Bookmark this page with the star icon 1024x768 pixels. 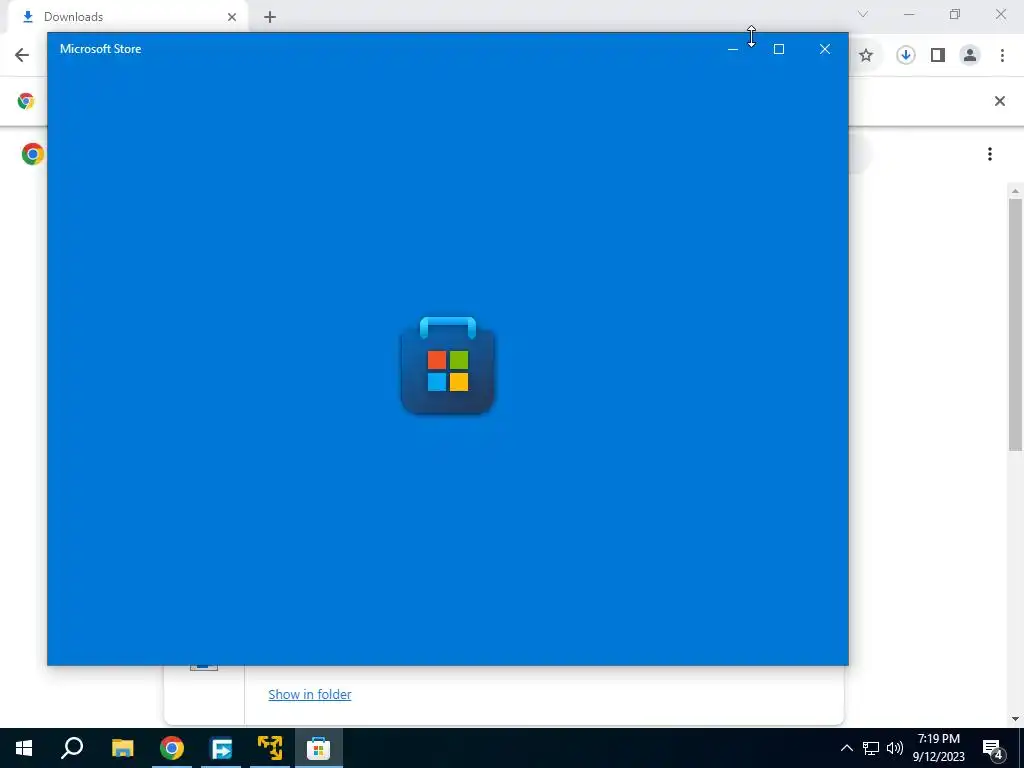(866, 56)
